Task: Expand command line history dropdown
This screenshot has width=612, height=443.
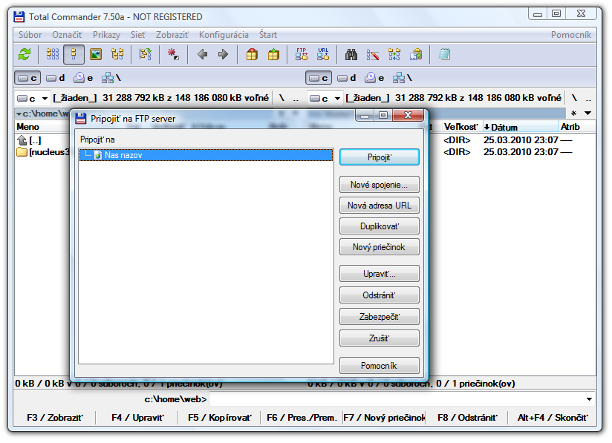Action: 589,399
